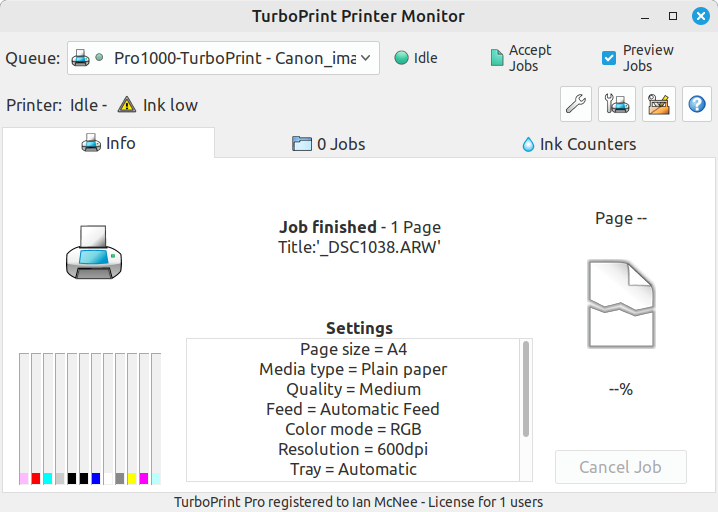
Task: Open help with the question mark icon
Action: (x=697, y=103)
